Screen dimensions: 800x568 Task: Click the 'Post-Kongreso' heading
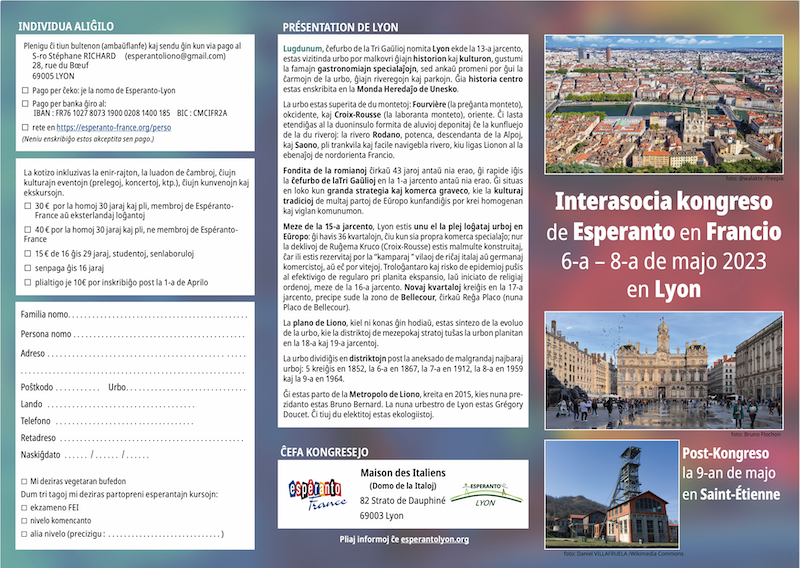(x=726, y=453)
